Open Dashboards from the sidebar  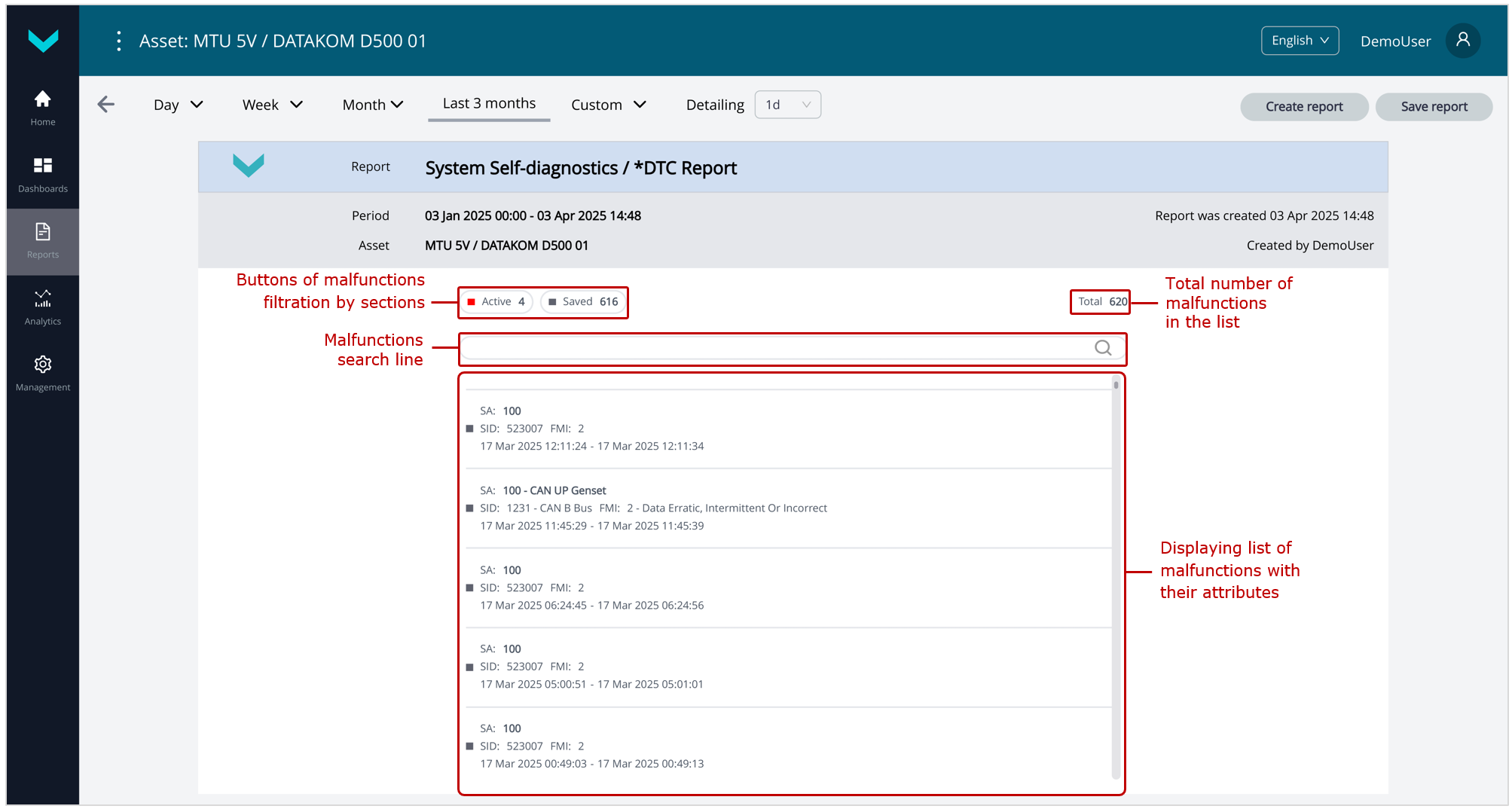coord(43,175)
